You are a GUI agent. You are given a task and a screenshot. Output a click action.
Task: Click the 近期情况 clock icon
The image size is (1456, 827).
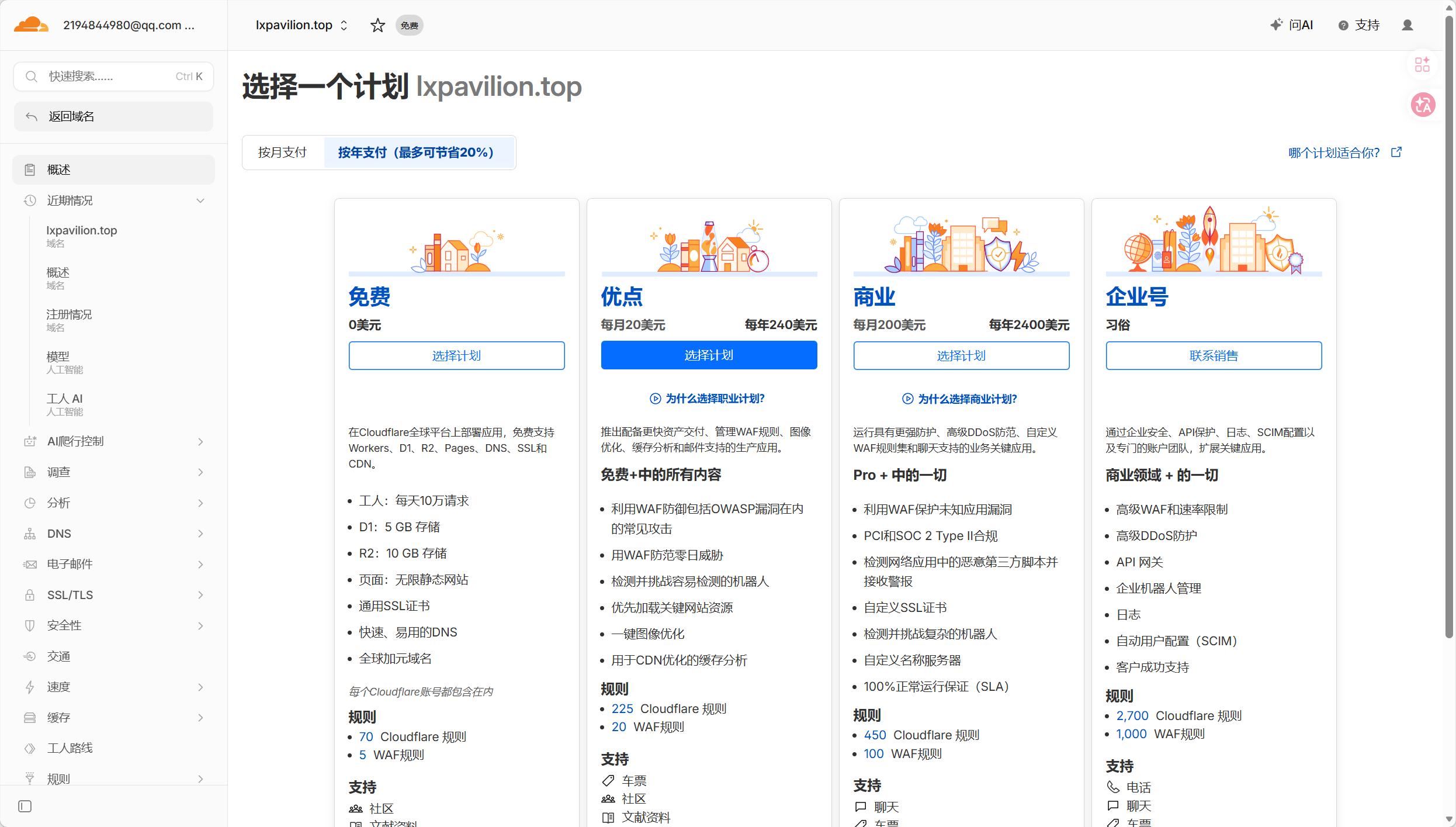(x=30, y=200)
